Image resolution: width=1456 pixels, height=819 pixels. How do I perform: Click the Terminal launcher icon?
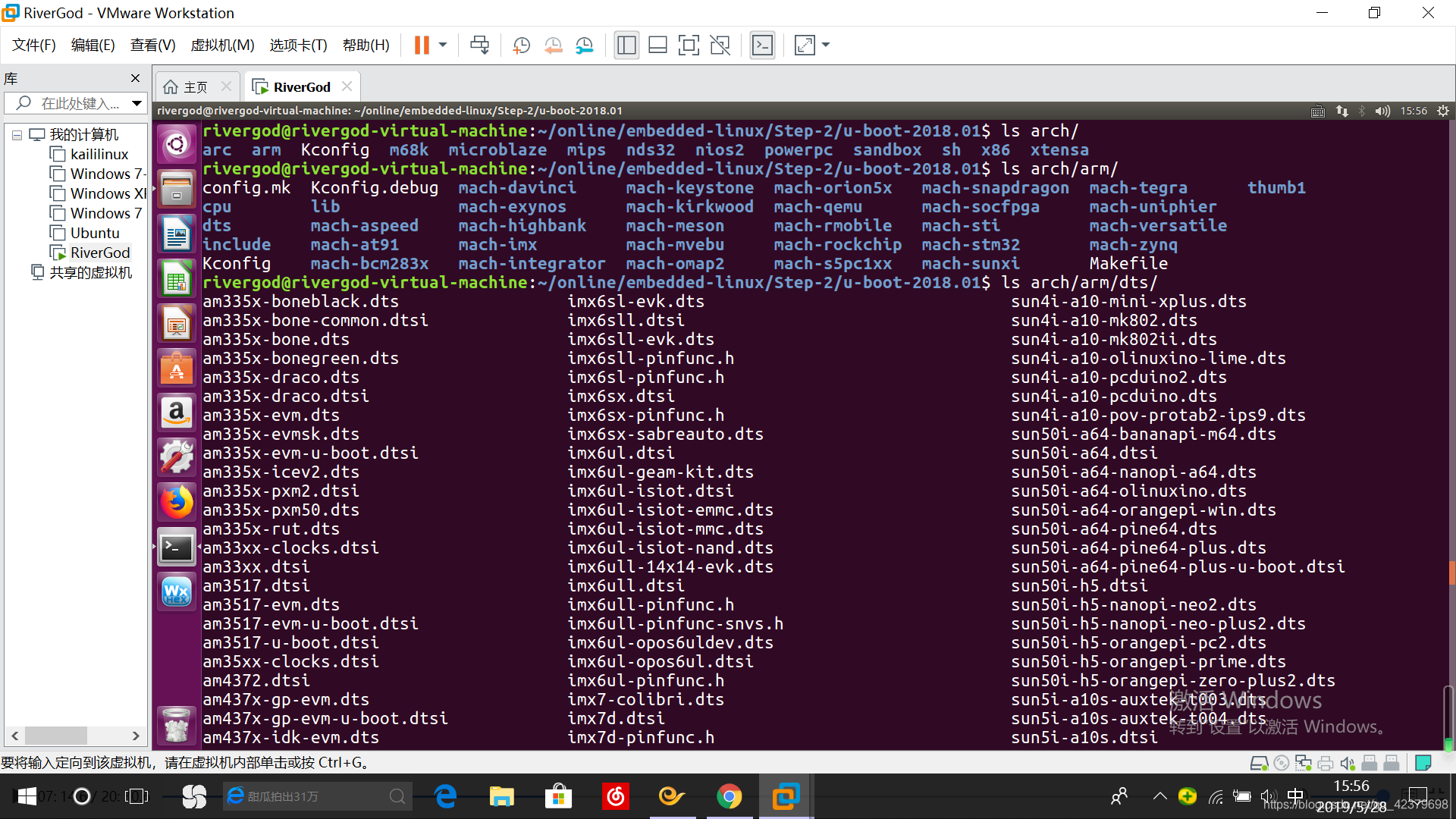177,547
